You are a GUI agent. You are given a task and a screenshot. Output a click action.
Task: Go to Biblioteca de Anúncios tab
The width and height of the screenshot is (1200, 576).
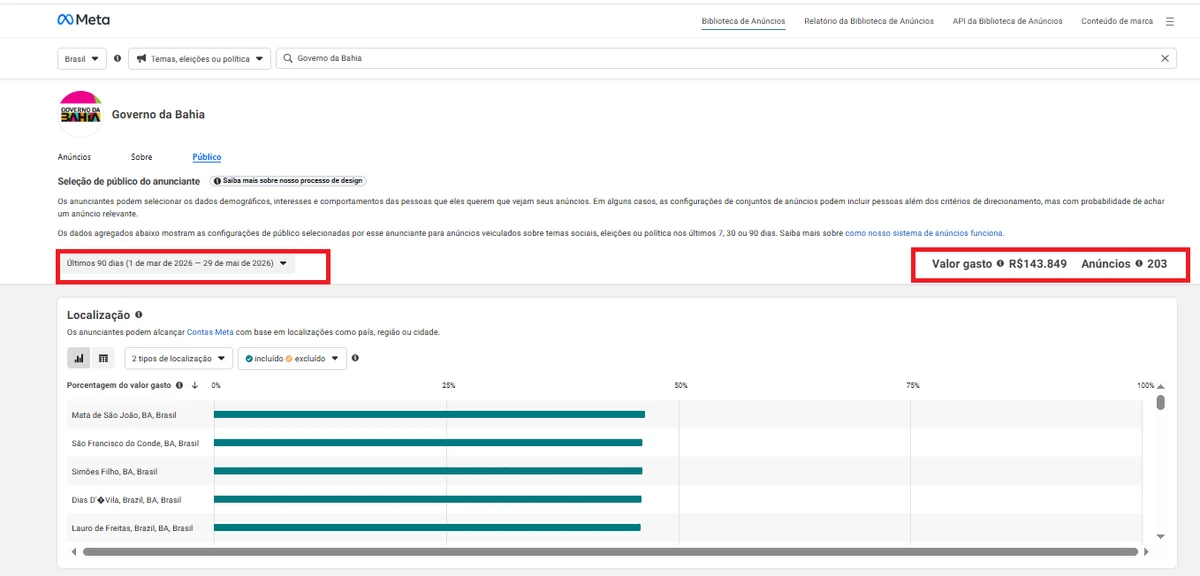pyautogui.click(x=744, y=21)
